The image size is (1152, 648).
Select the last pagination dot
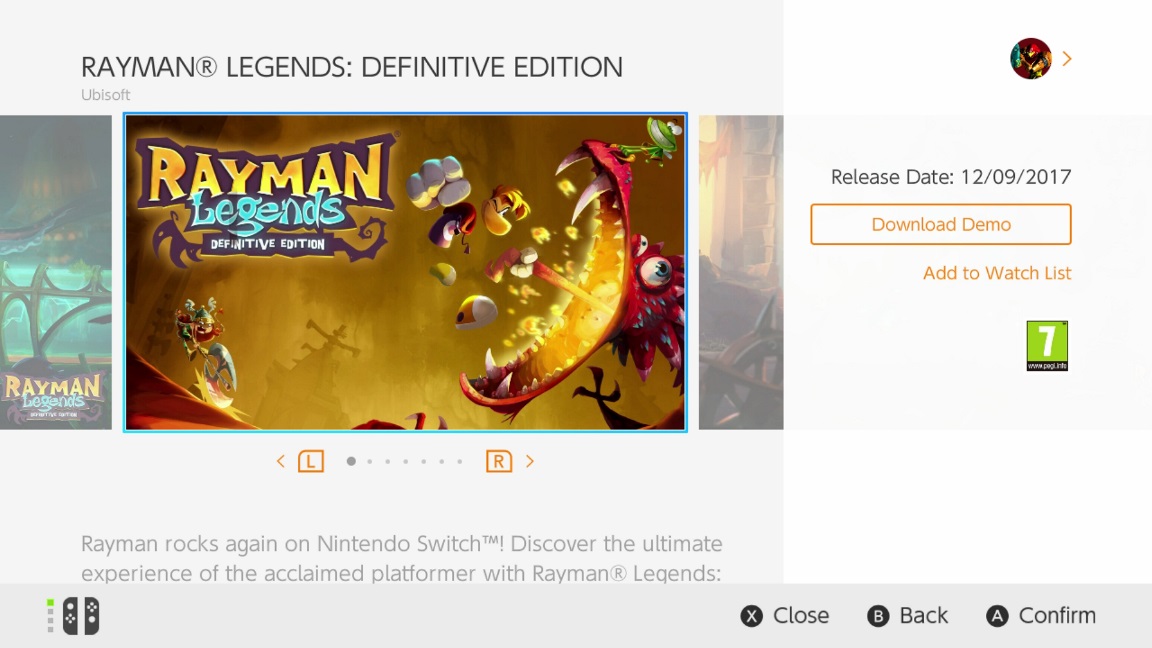point(459,461)
